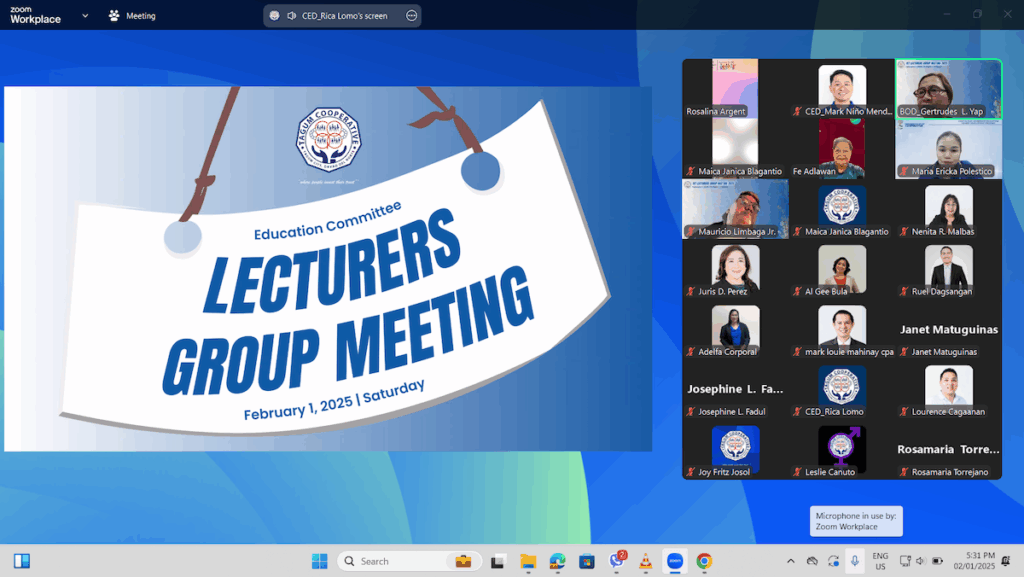This screenshot has width=1024, height=577.
Task: Open more options for CED_Rica Lomo's screen
Action: [411, 16]
